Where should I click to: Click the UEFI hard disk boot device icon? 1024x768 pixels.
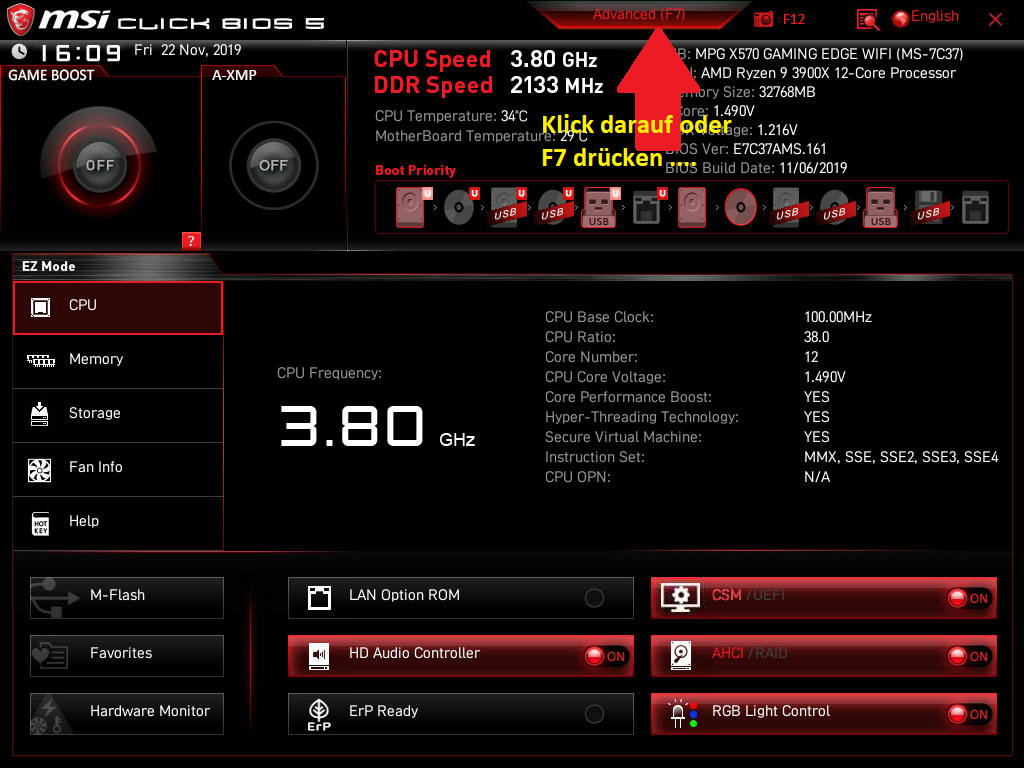click(412, 207)
